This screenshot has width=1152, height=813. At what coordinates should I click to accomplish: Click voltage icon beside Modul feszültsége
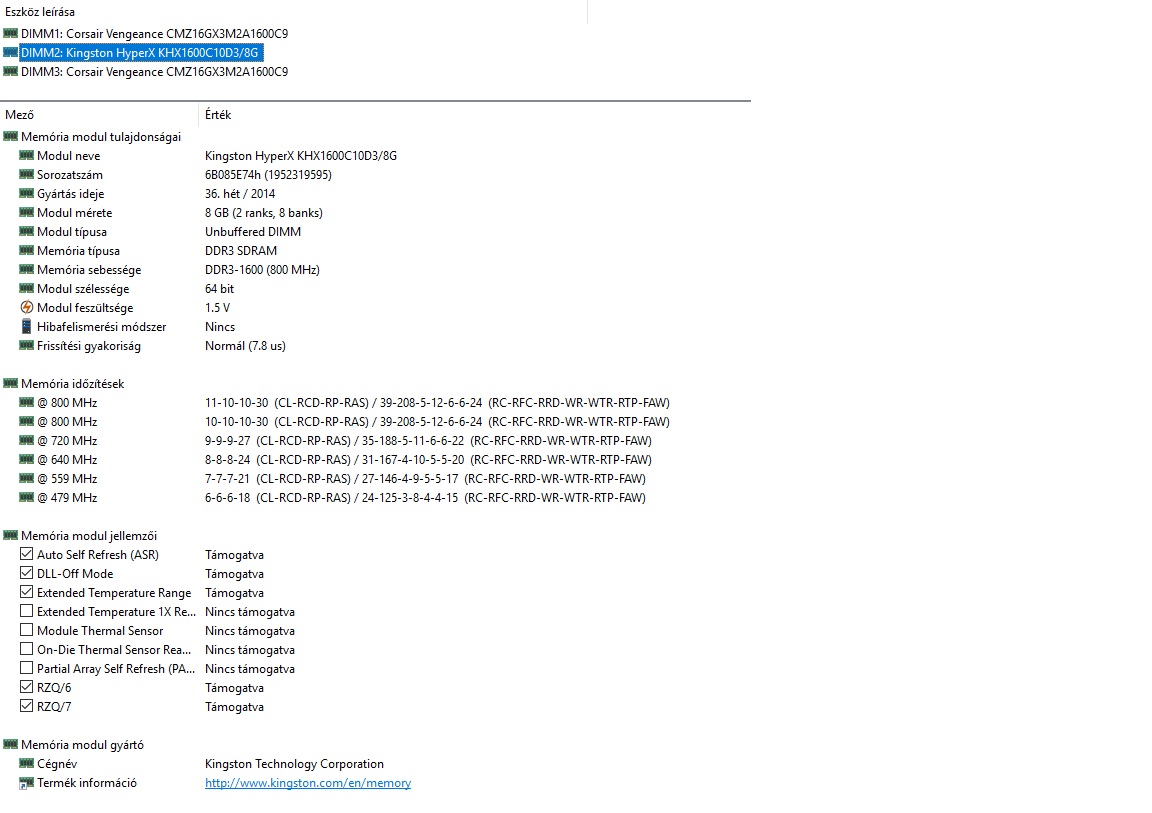pos(26,308)
